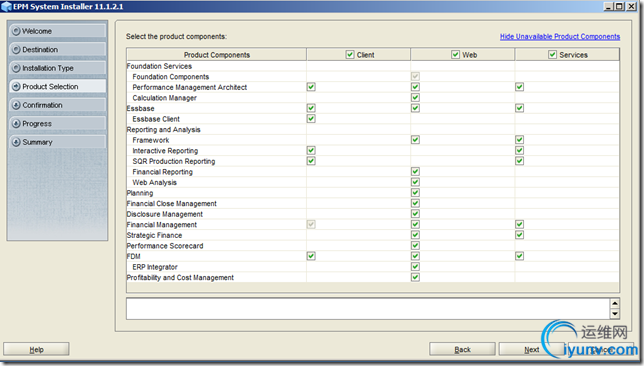The width and height of the screenshot is (644, 366).
Task: Select the Planning row label
Action: pyautogui.click(x=140, y=193)
